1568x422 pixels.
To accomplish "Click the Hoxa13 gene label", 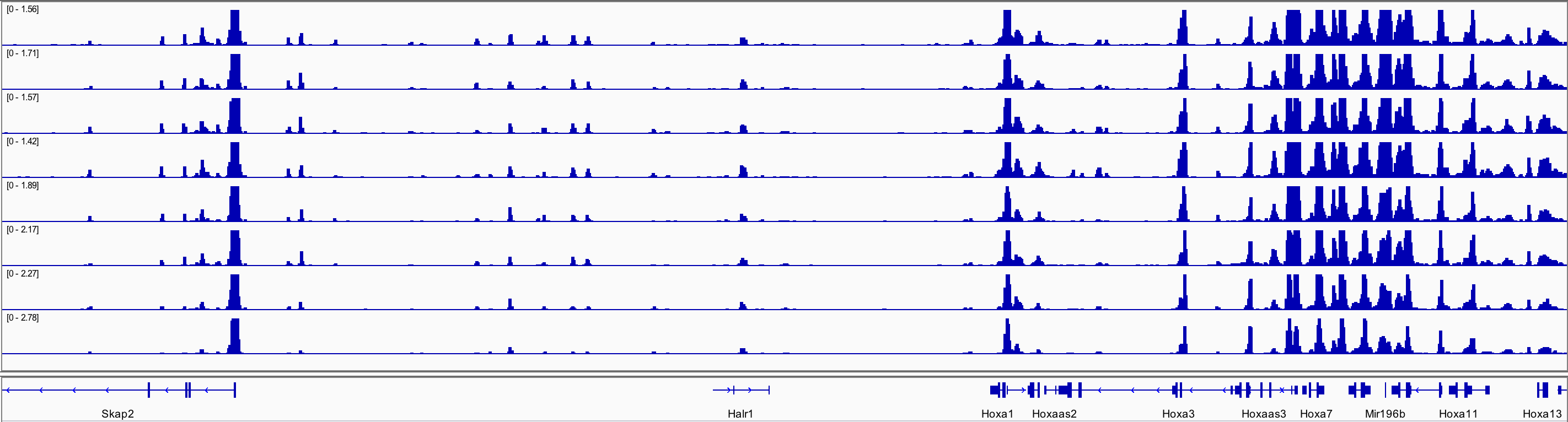I will coord(1542,414).
